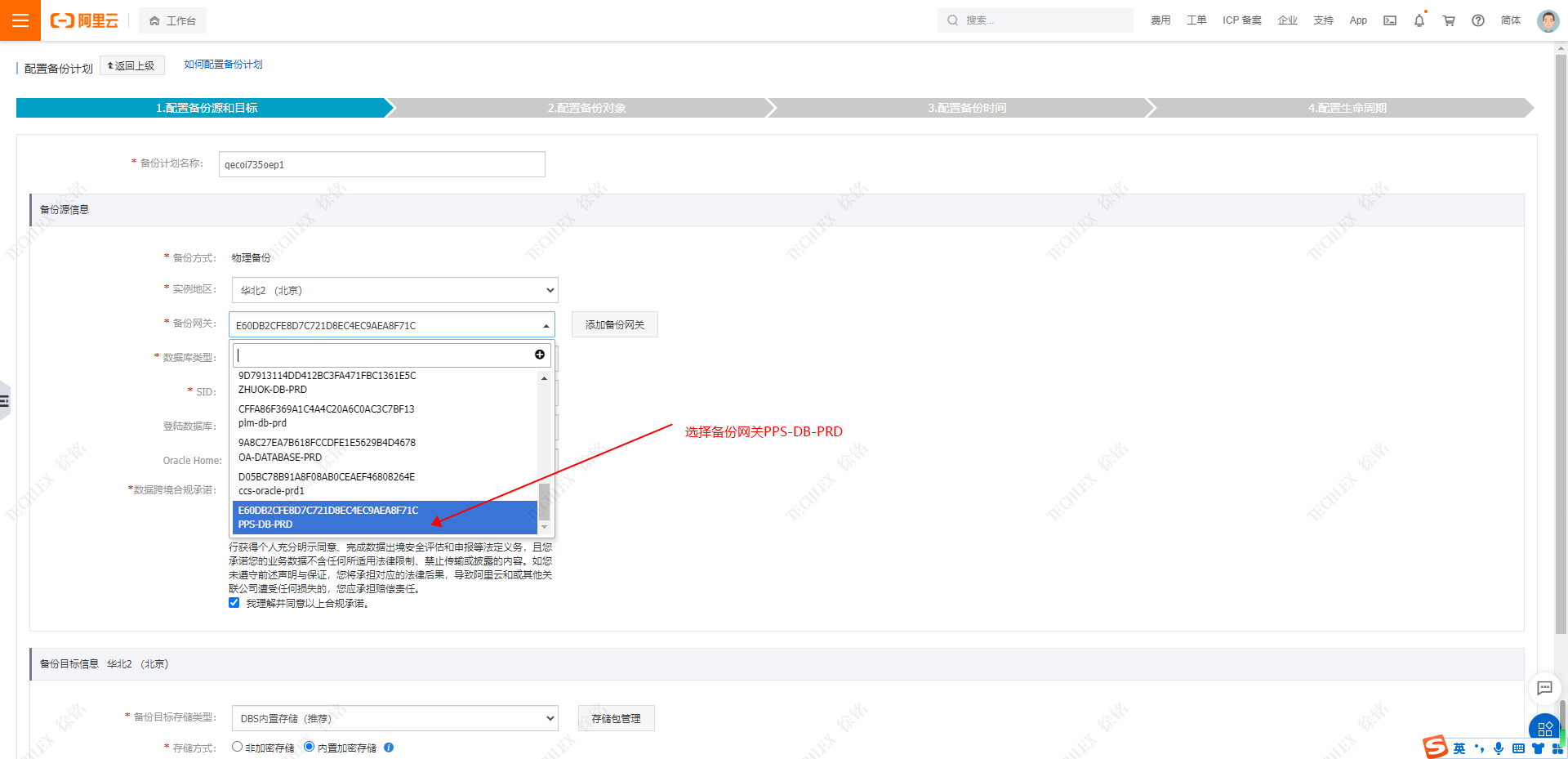Select the 非加密存储 radio option

237,747
